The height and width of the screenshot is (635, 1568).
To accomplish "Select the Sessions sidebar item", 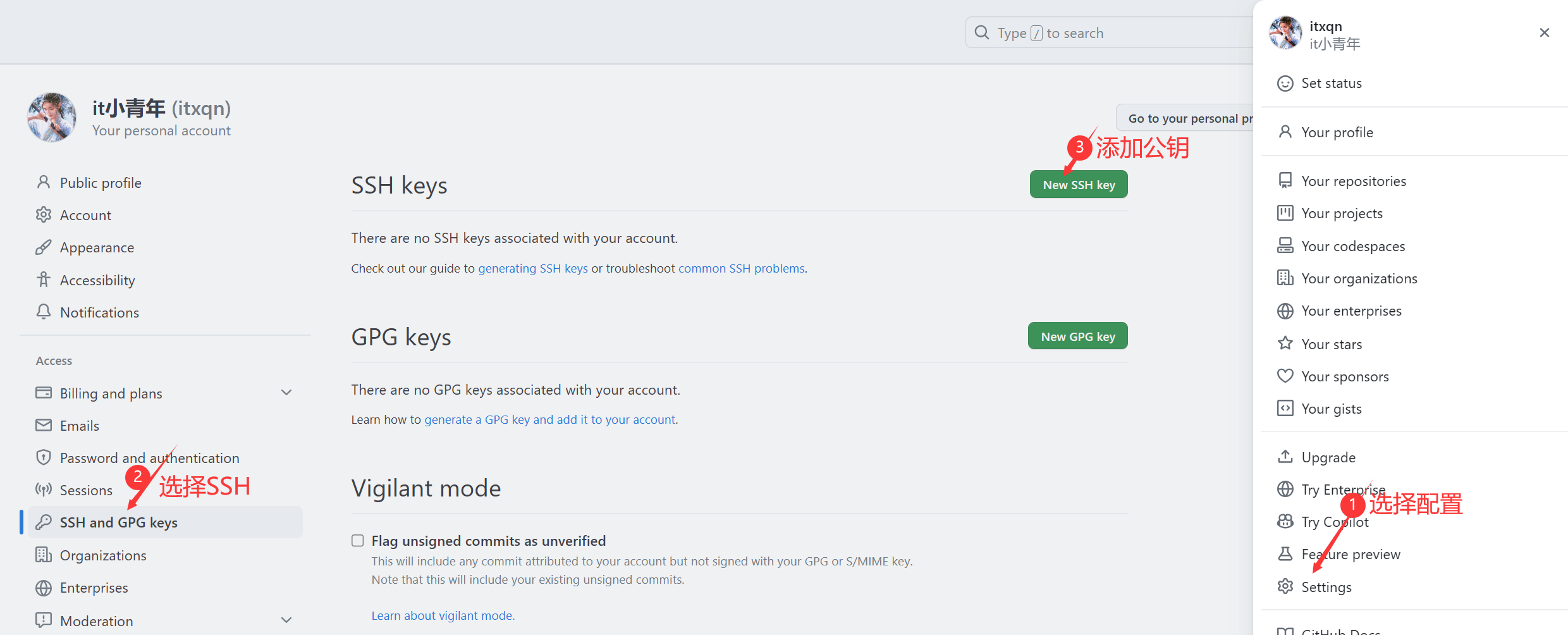I will click(x=164, y=490).
